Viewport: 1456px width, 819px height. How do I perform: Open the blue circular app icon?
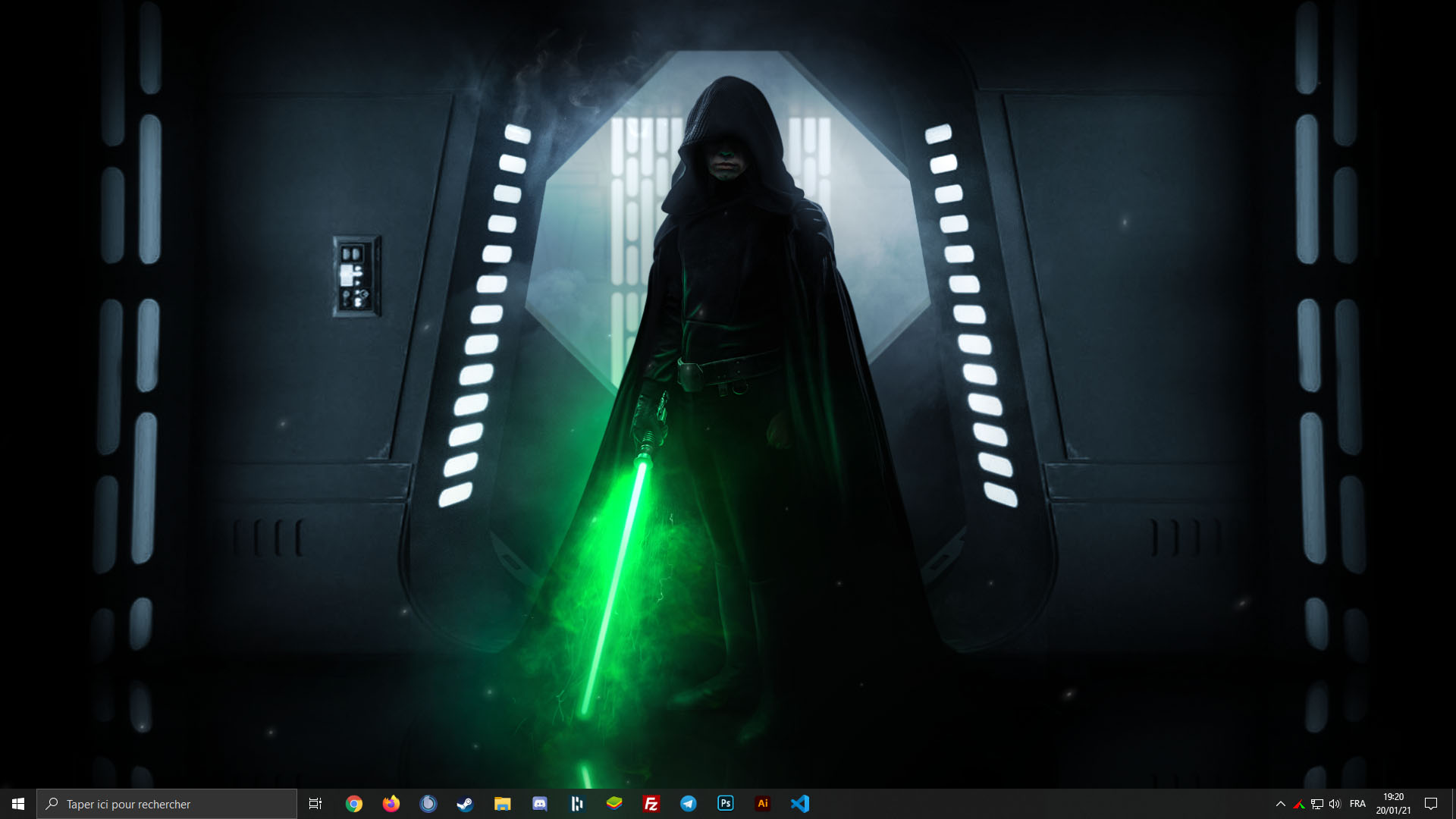point(428,804)
